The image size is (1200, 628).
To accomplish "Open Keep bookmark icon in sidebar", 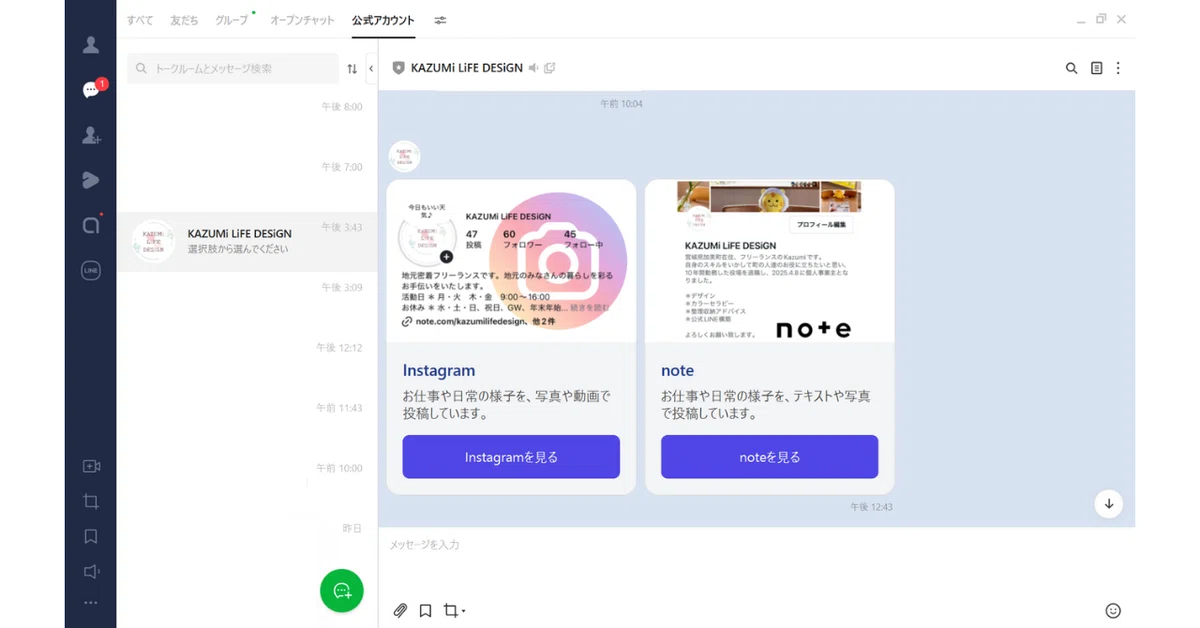I will (91, 537).
